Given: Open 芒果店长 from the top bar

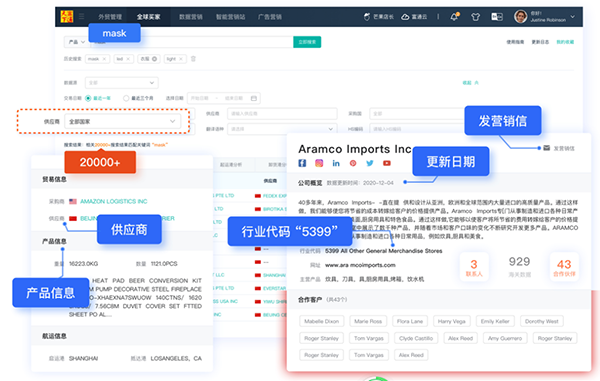Looking at the screenshot, I should point(378,17).
